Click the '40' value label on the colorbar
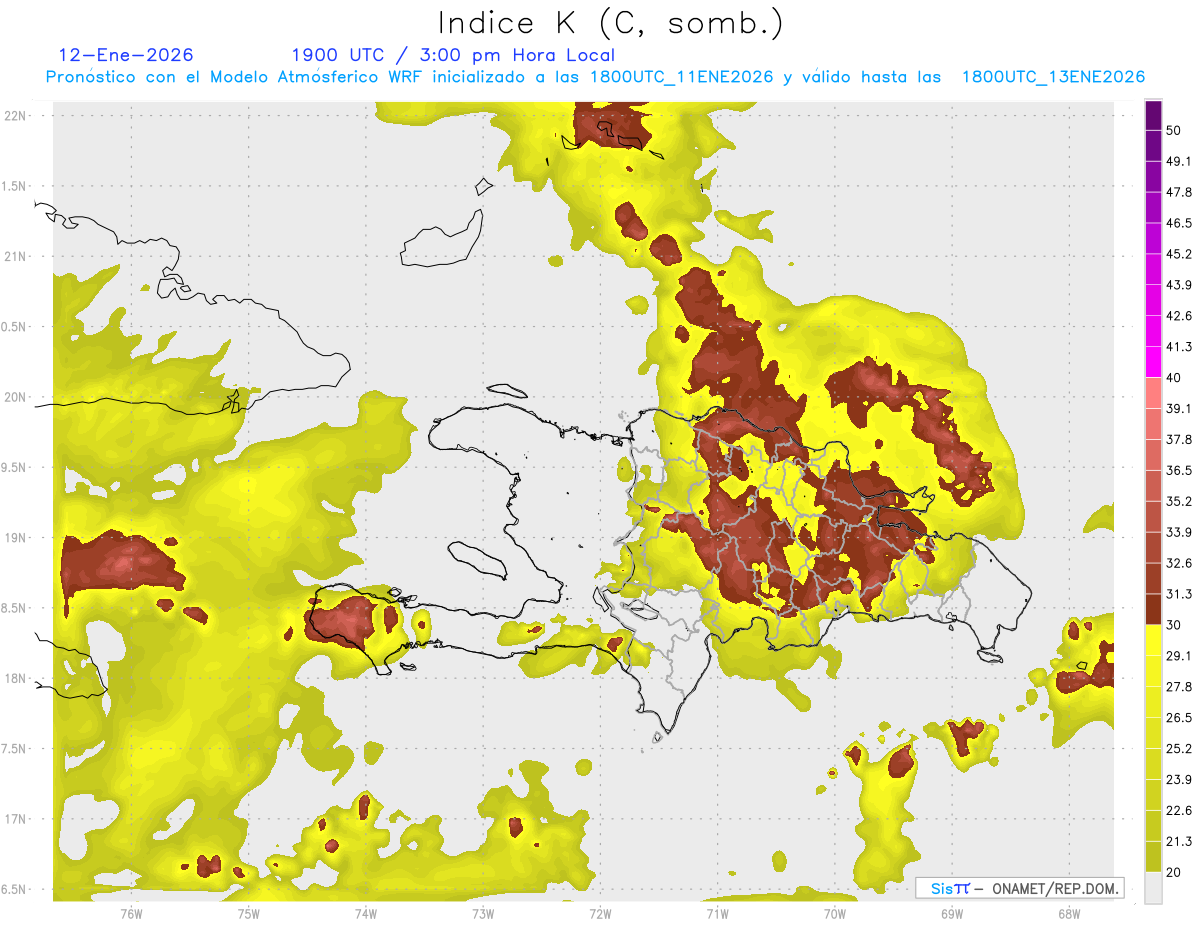This screenshot has height=927, width=1200. [1174, 377]
